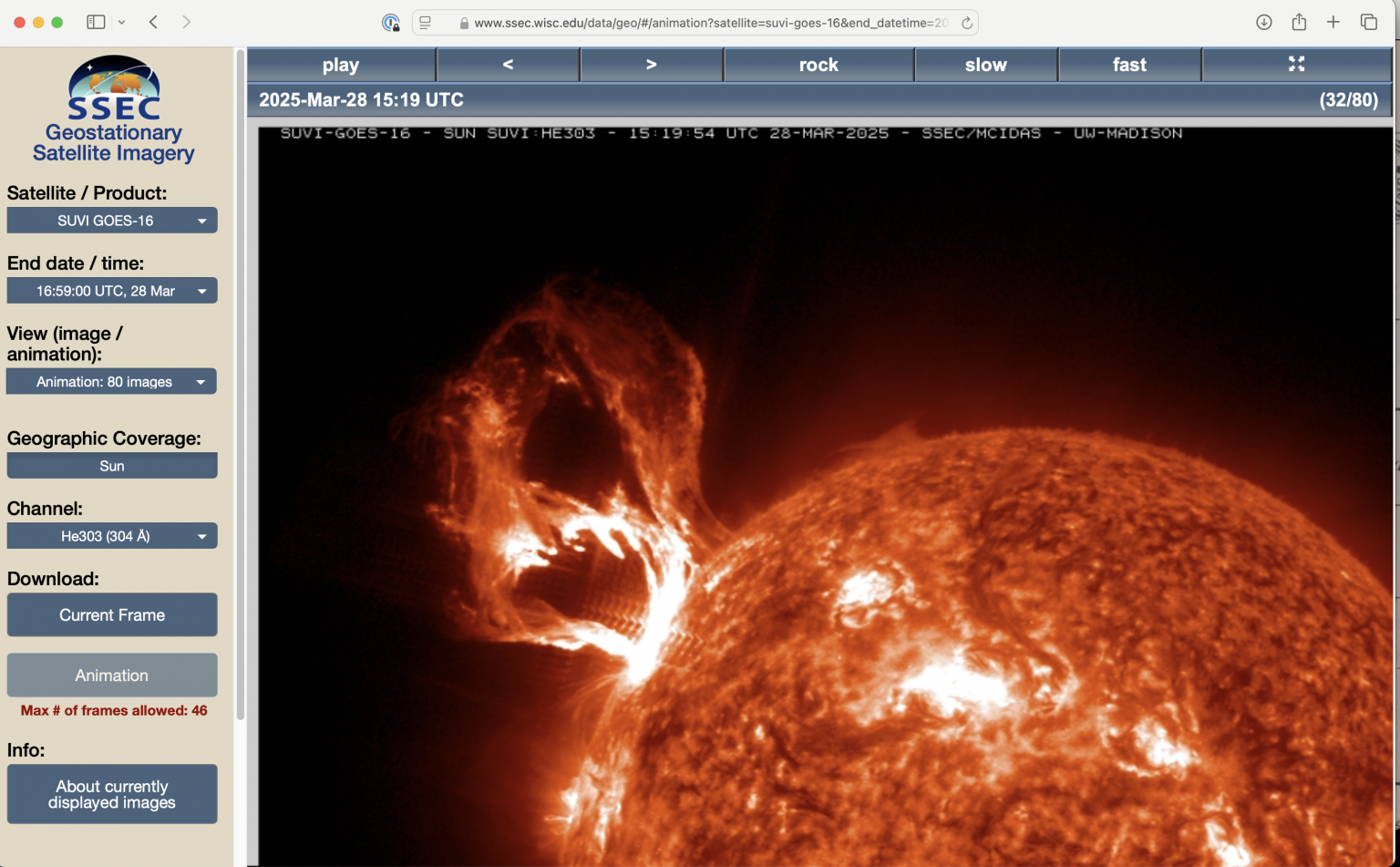Open the He303 channel dropdown
This screenshot has height=867, width=1400.
[112, 536]
